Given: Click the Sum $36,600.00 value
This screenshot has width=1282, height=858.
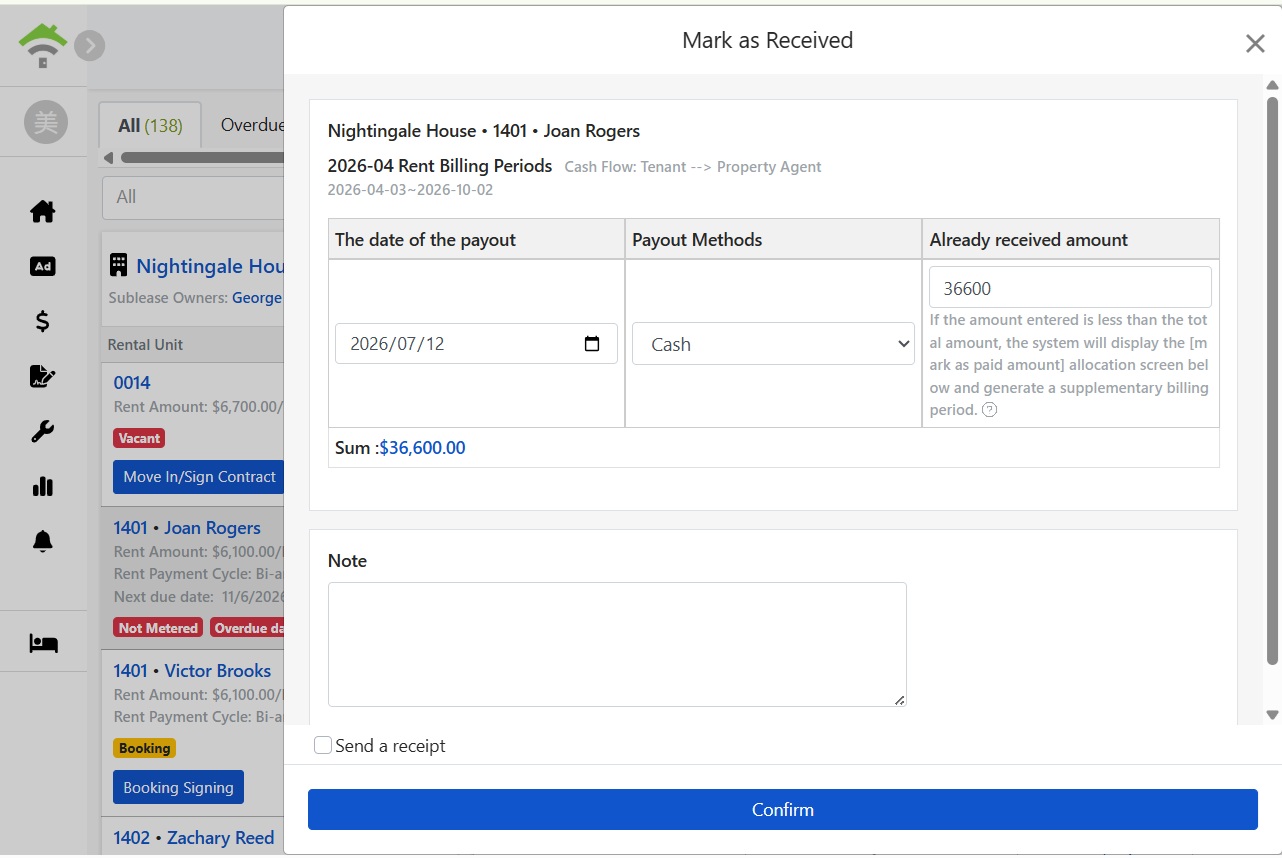Looking at the screenshot, I should (422, 447).
